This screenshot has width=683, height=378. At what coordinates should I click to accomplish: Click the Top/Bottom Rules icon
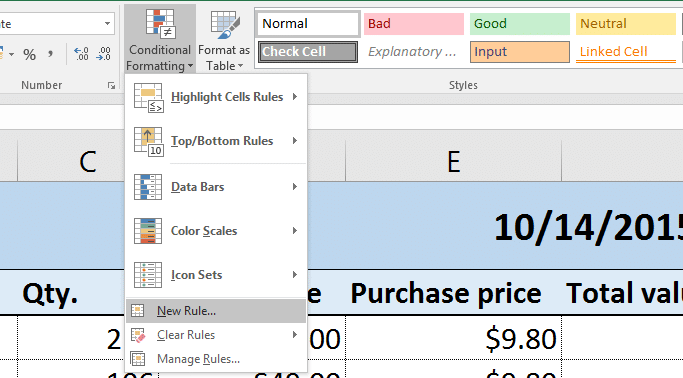click(149, 142)
